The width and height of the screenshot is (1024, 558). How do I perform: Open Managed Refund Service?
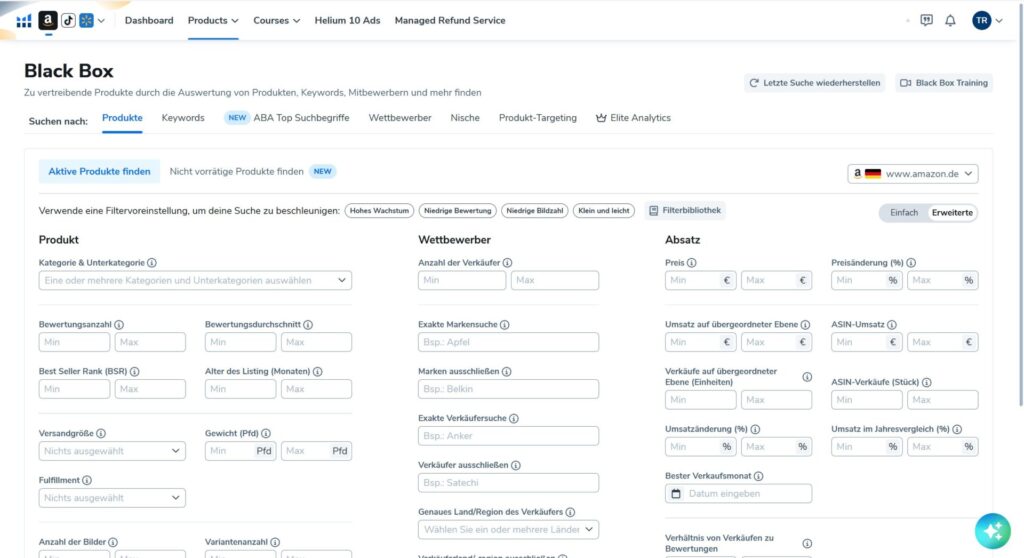click(450, 20)
